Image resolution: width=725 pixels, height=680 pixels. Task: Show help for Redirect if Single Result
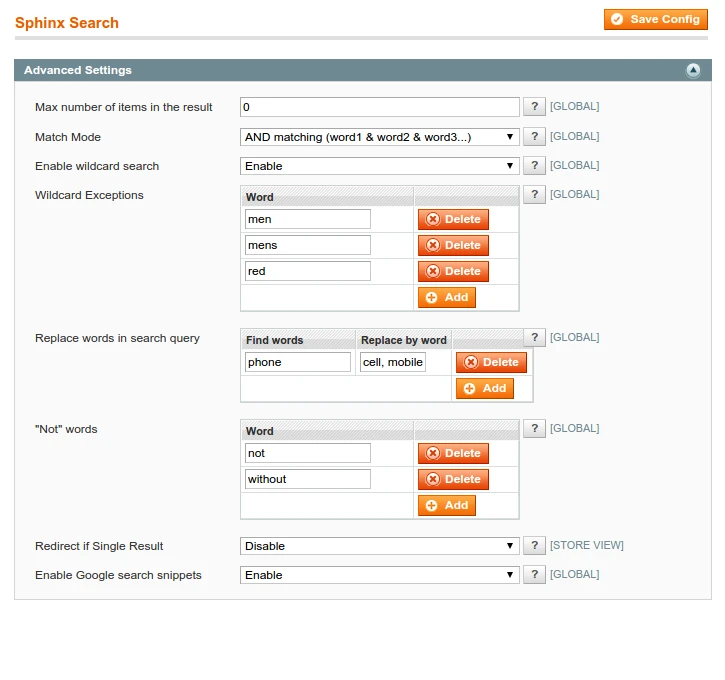(535, 546)
